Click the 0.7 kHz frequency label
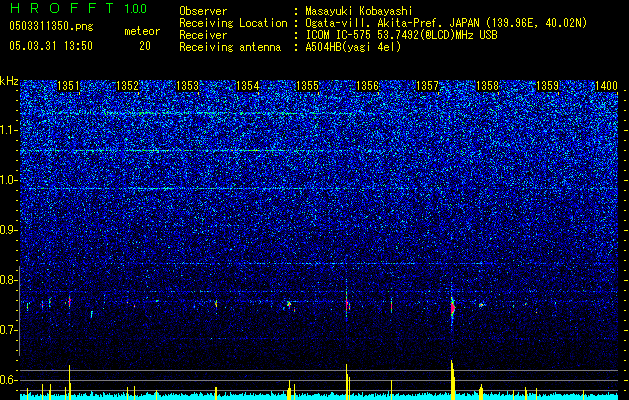 click(x=9, y=330)
